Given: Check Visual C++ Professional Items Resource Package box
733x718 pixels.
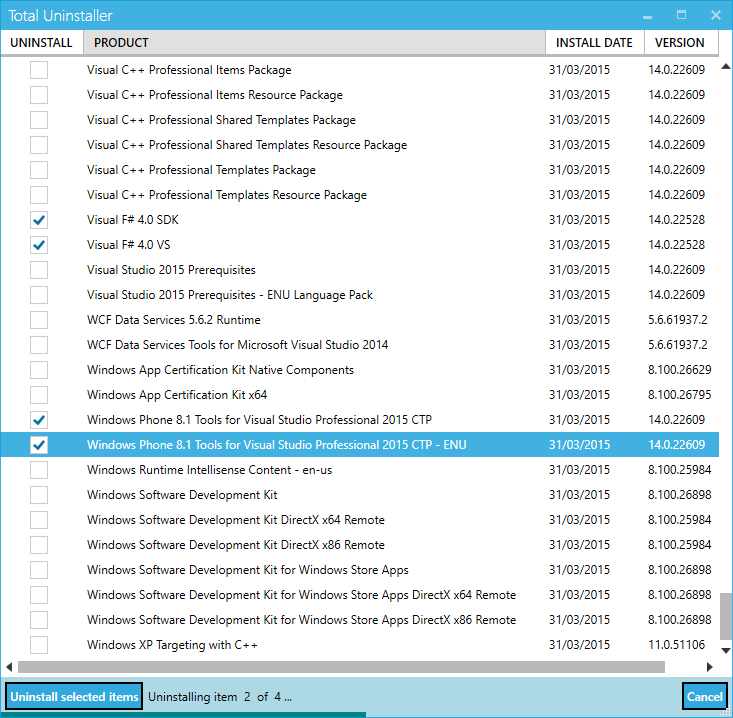Looking at the screenshot, I should (39, 95).
